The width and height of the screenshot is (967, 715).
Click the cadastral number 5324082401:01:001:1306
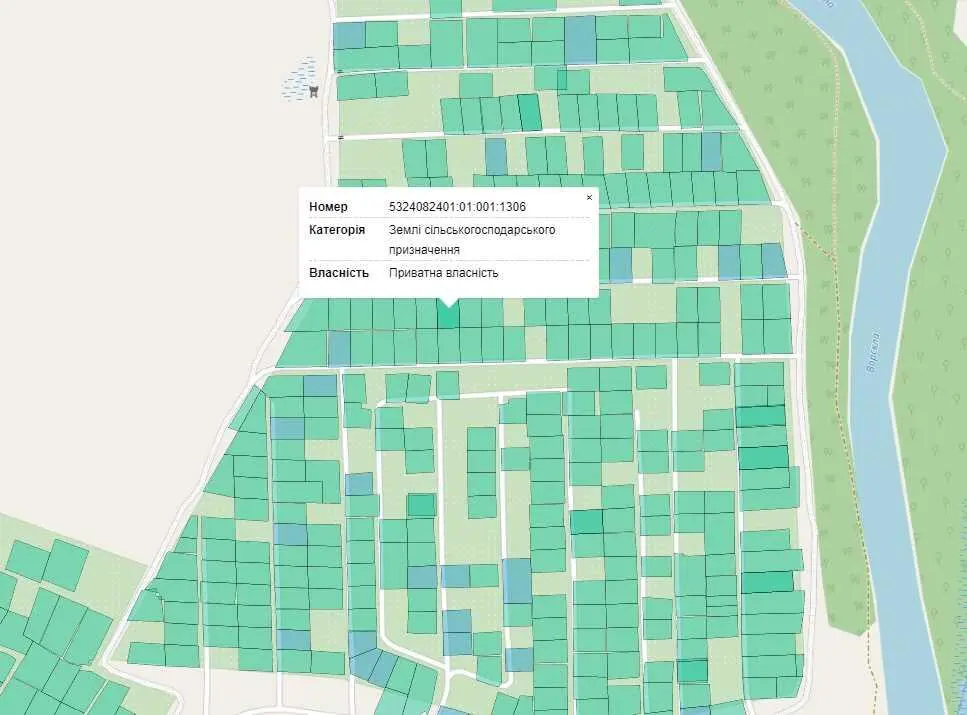457,207
